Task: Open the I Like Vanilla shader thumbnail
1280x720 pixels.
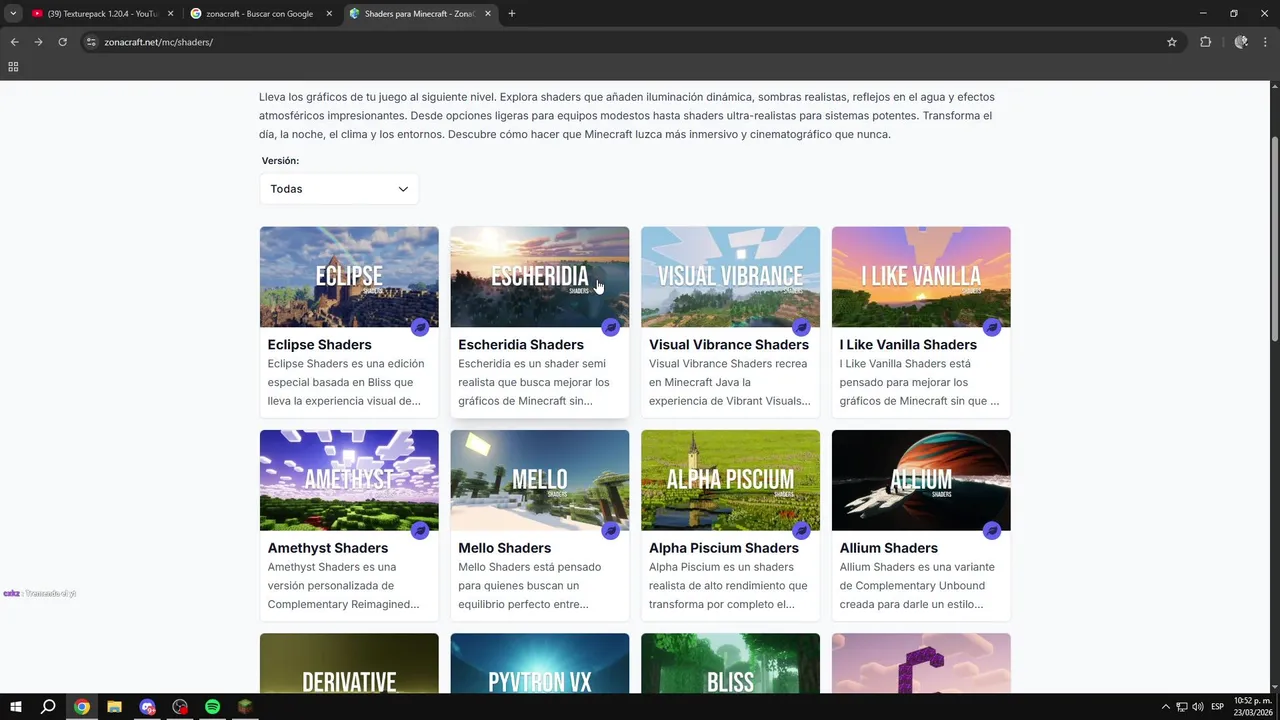Action: pos(921,277)
